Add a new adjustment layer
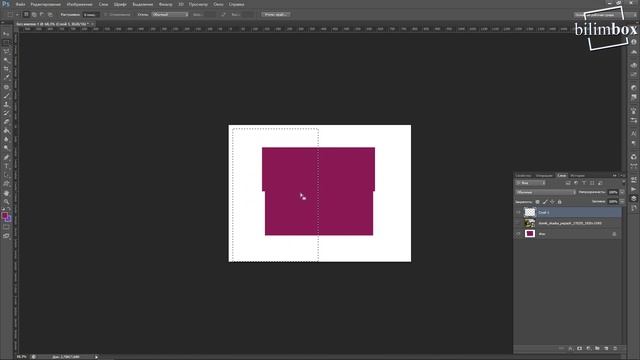Viewport: 640px width, 360px height. (588, 349)
